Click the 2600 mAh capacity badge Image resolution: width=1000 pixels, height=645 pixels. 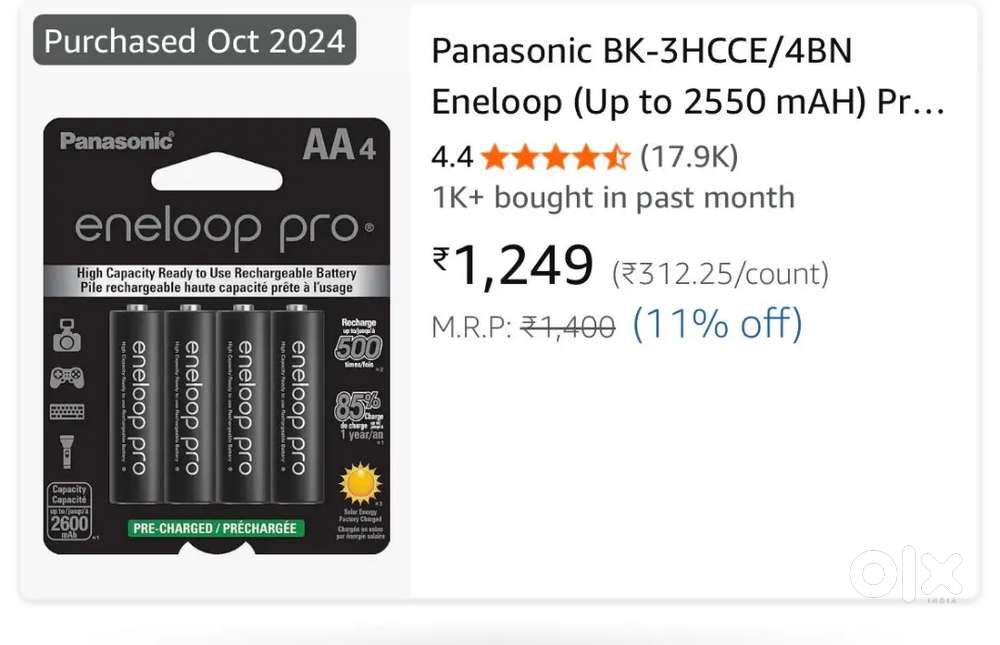pyautogui.click(x=70, y=512)
